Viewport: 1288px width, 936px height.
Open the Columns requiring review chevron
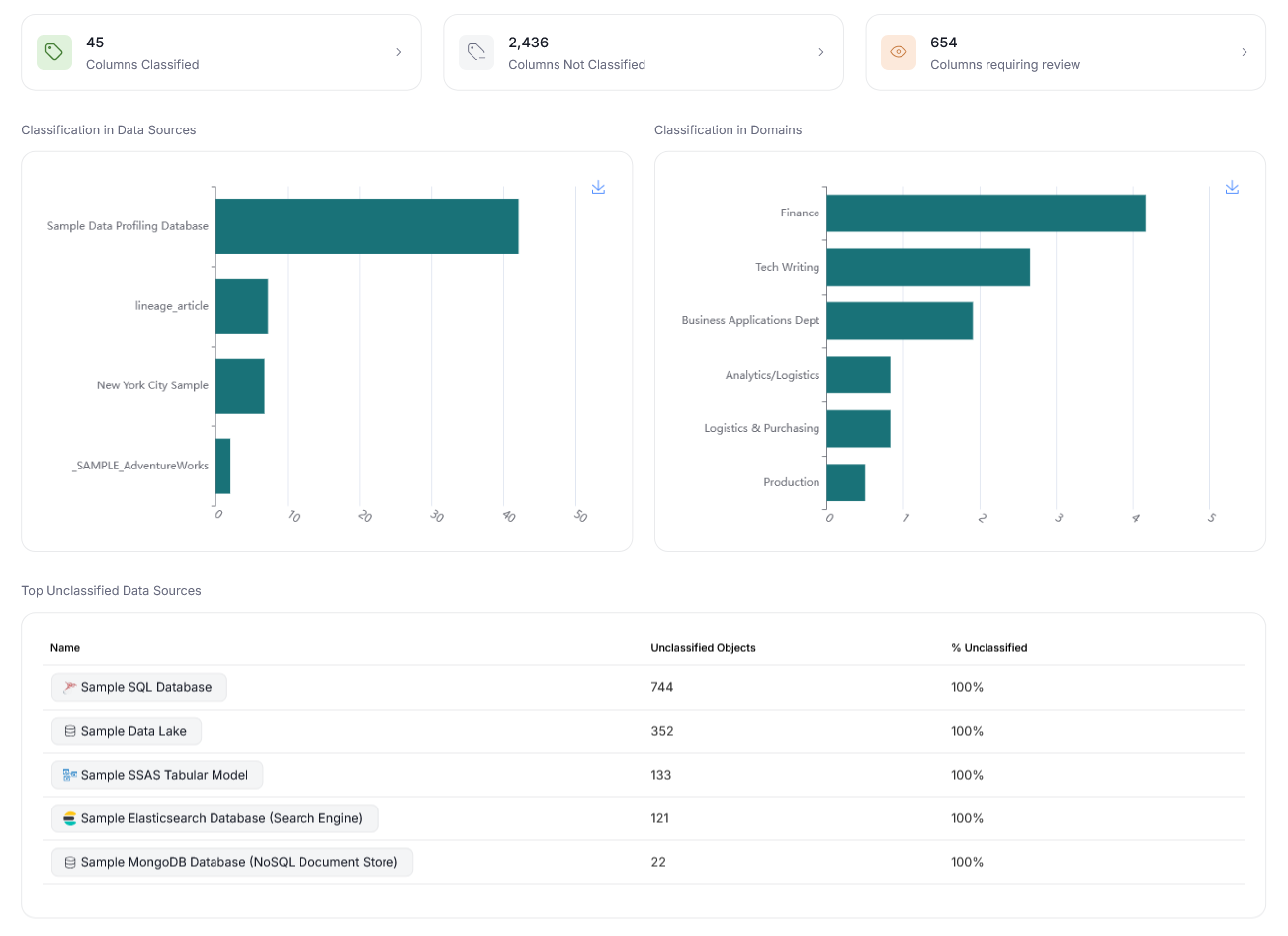click(1244, 52)
